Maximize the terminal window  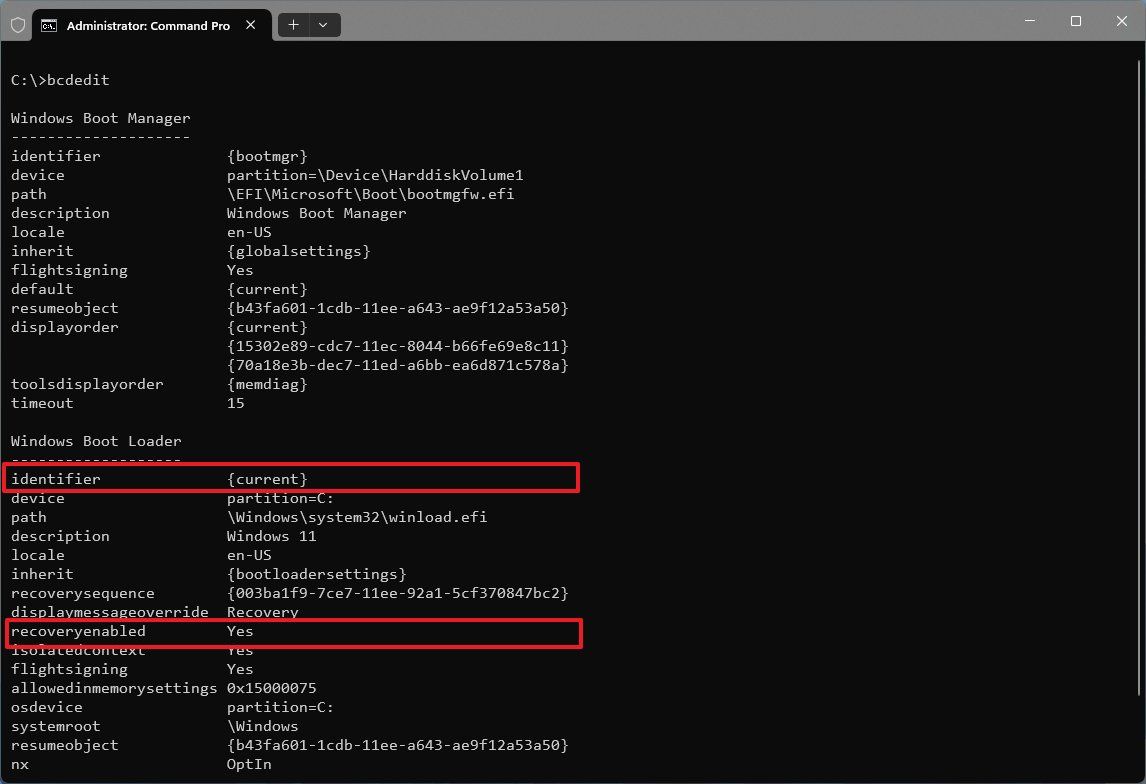1076,20
